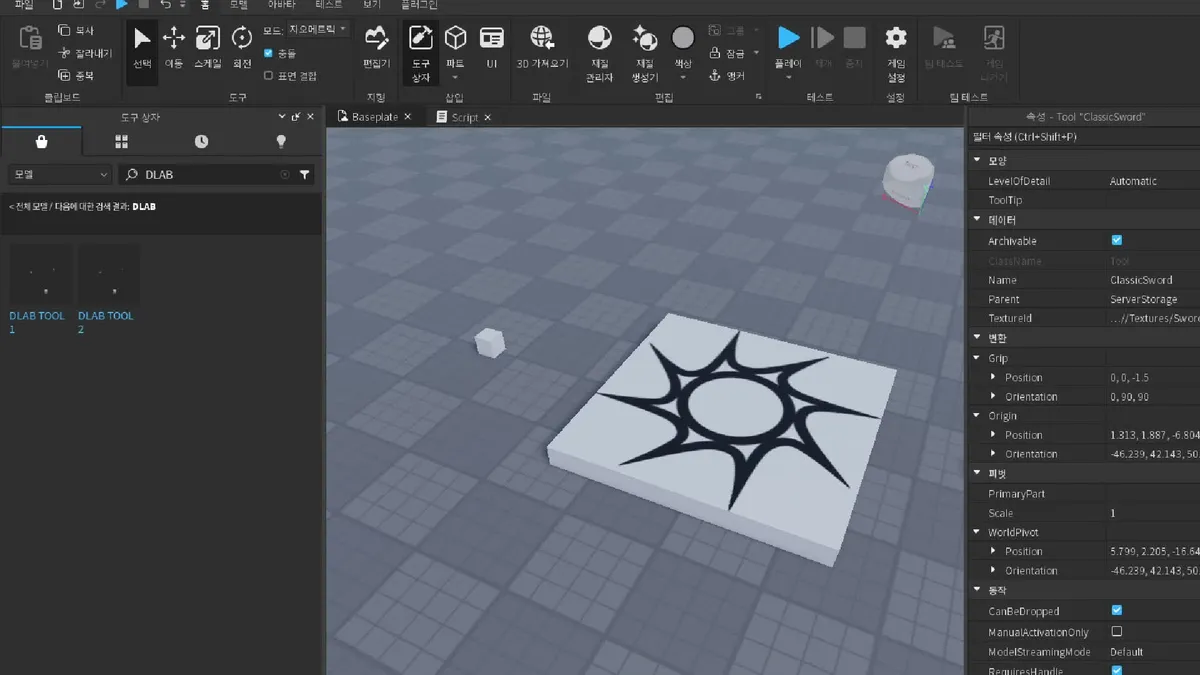The height and width of the screenshot is (675, 1200).
Task: Open the 편집기 terrain editor
Action: [x=376, y=48]
